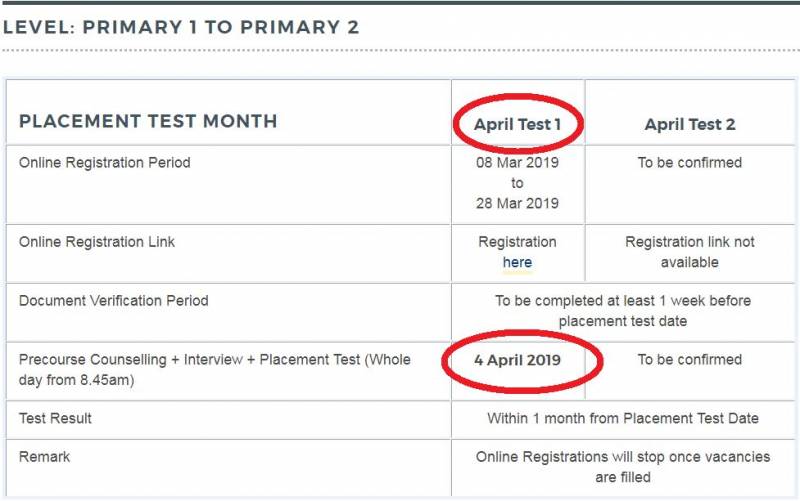
Task: Click the 'Document Verification Period' row label
Action: pos(114,300)
